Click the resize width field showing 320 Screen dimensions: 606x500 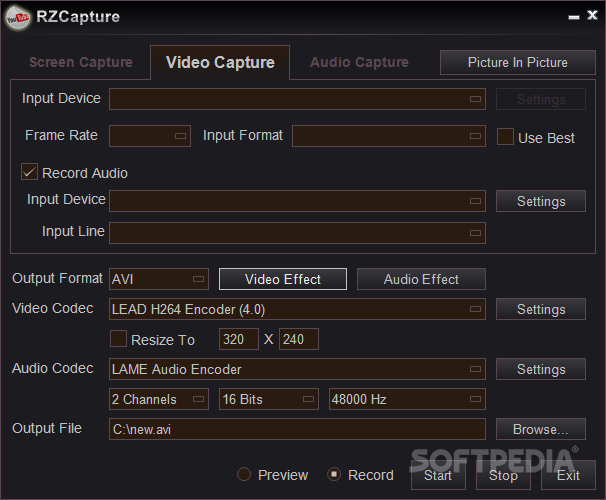[238, 339]
